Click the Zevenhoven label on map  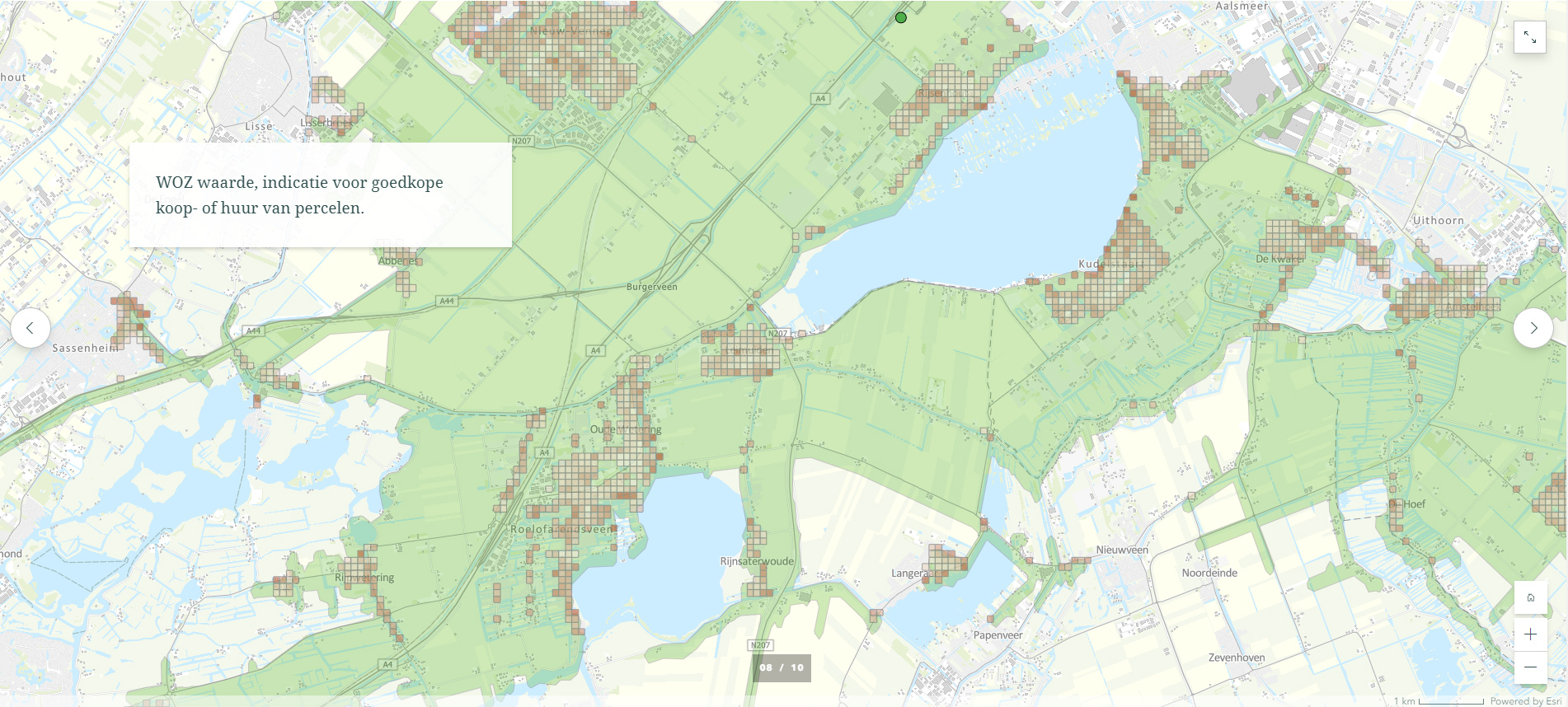coord(1236,658)
